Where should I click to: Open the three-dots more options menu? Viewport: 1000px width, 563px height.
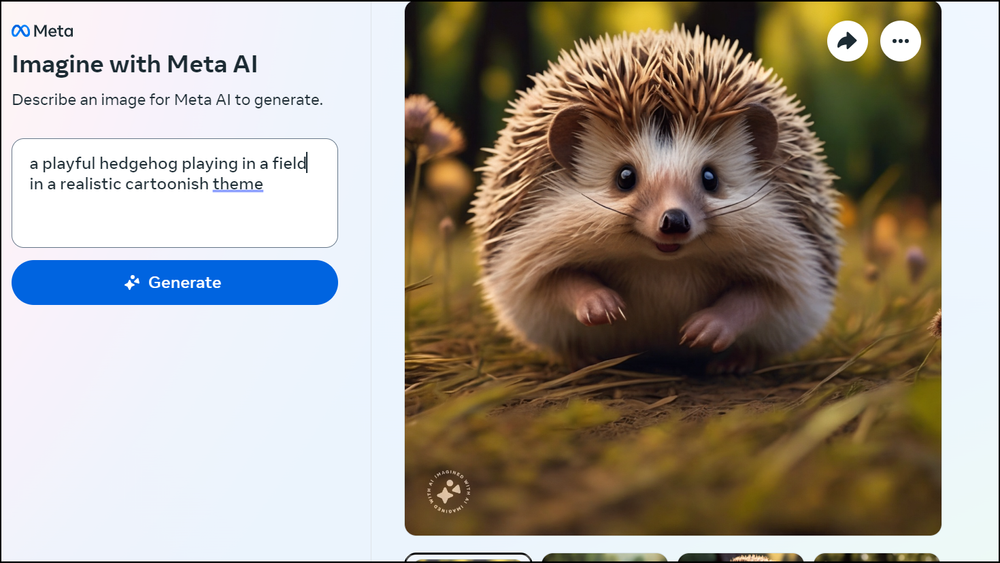point(900,41)
